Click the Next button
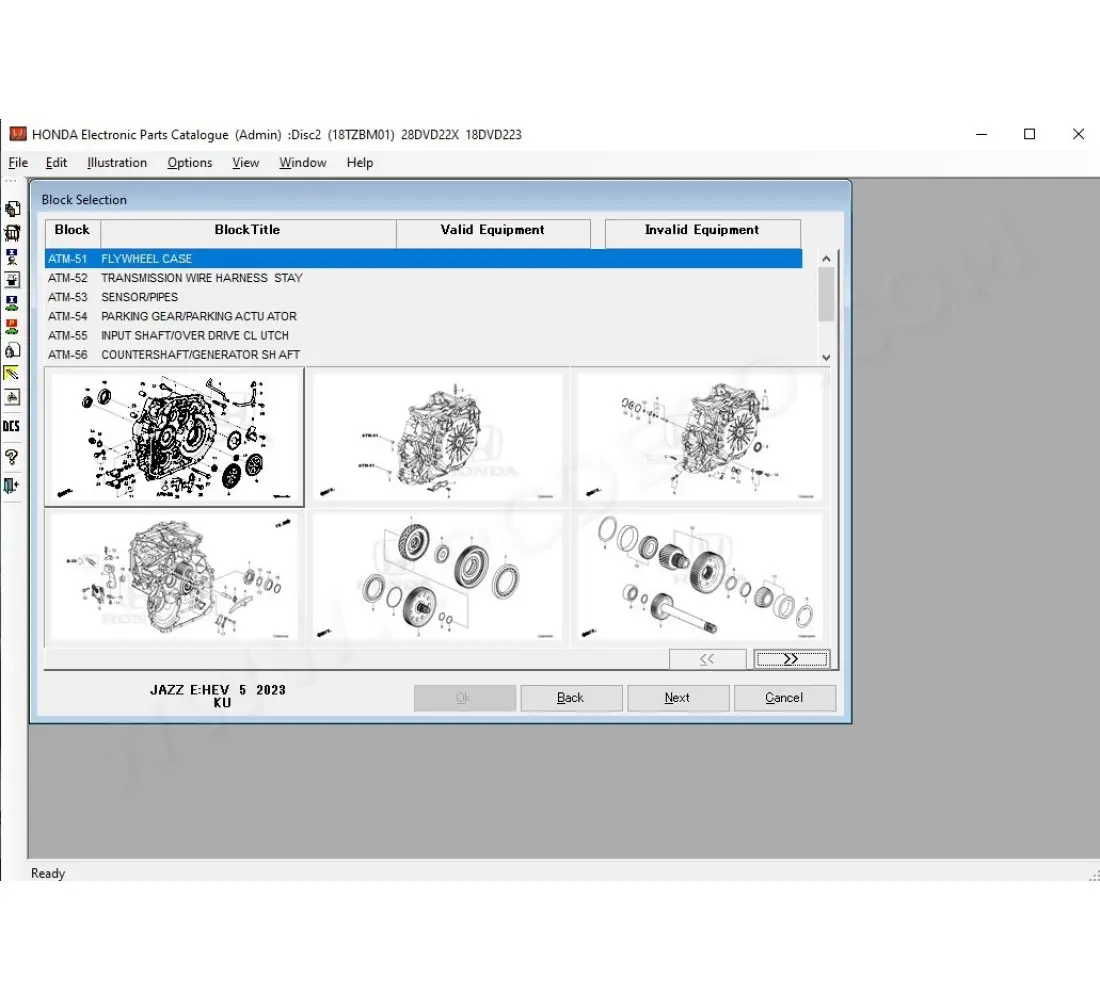This screenshot has height=1000, width=1100. pos(678,698)
